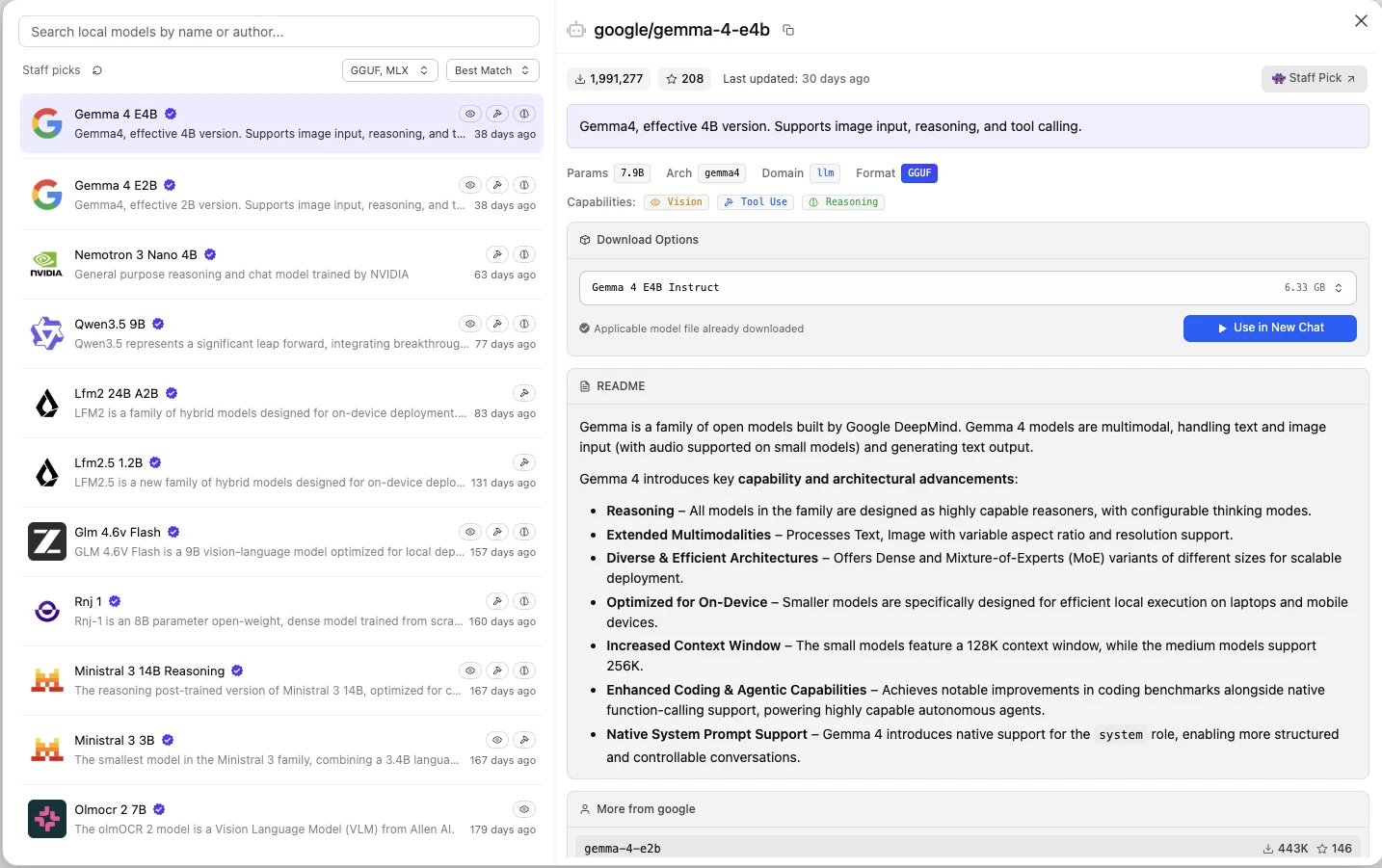
Task: Select the Gemma 4 E2B model row
Action: [x=281, y=195]
